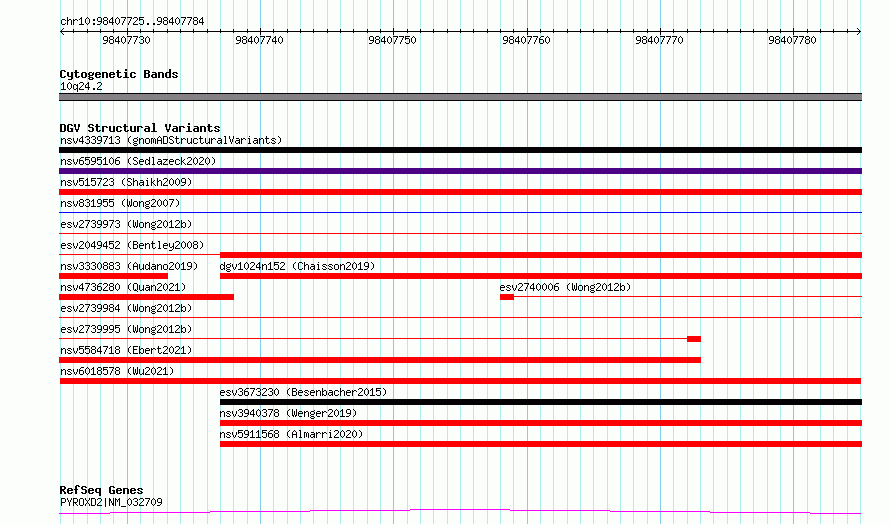The image size is (890, 524).
Task: Click the DGV Structural Variants track heading
Action: [140, 128]
